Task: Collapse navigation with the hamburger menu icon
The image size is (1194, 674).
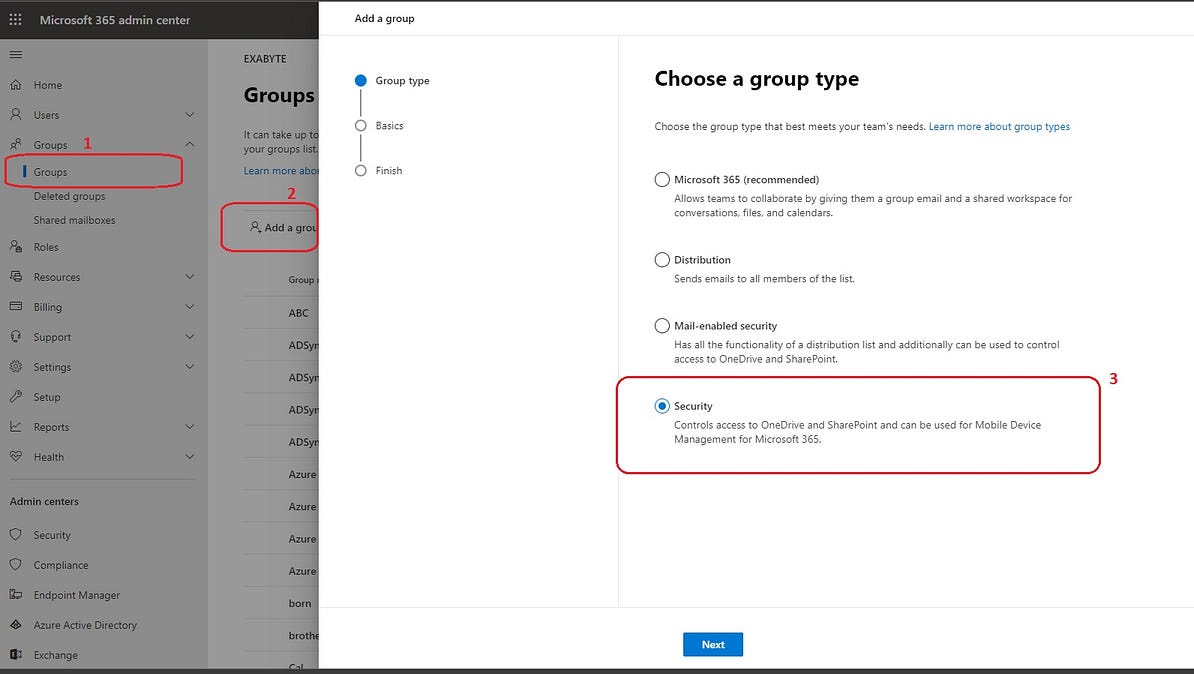Action: [x=15, y=55]
